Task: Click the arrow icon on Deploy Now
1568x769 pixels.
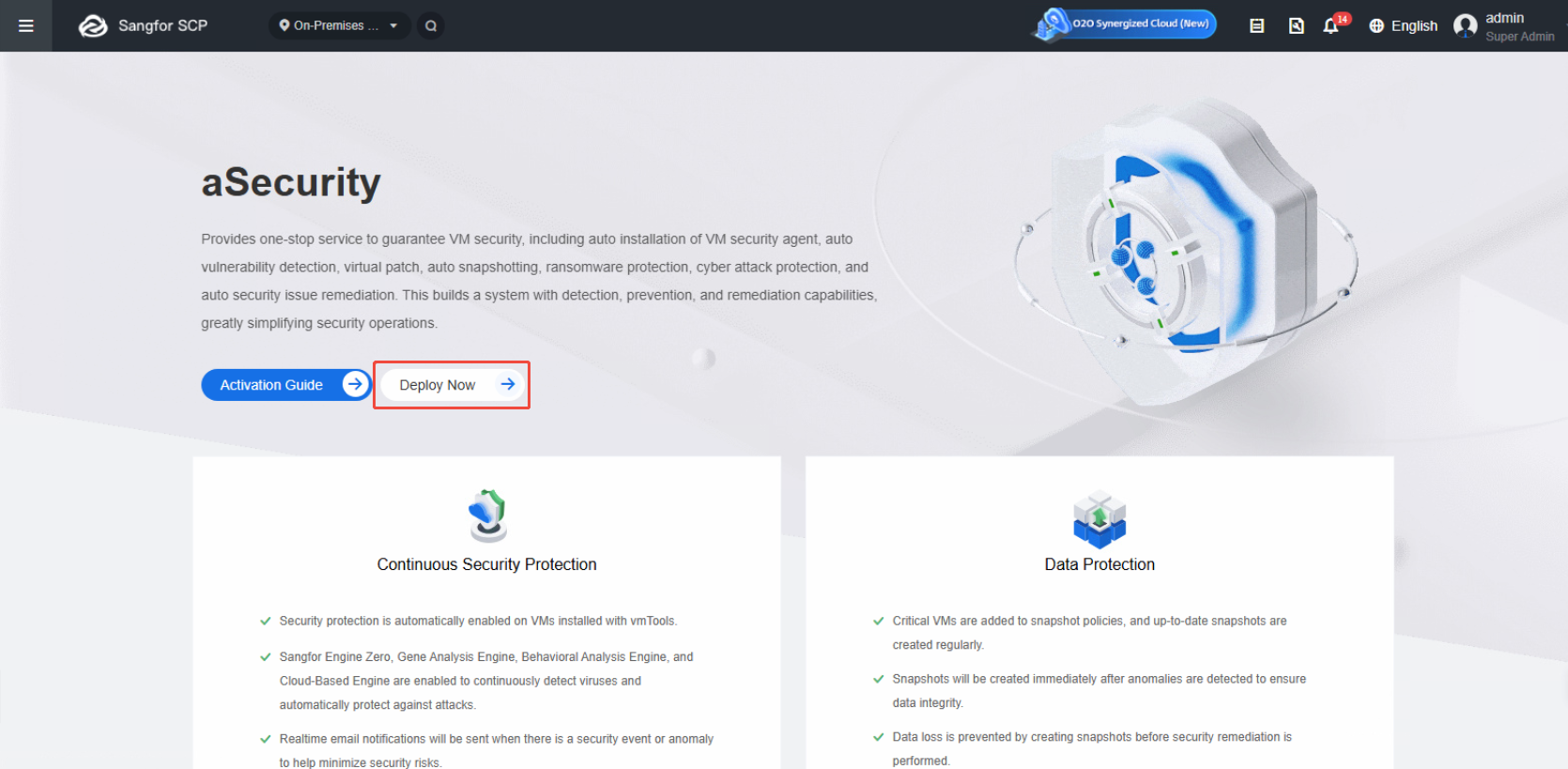Action: [x=508, y=384]
